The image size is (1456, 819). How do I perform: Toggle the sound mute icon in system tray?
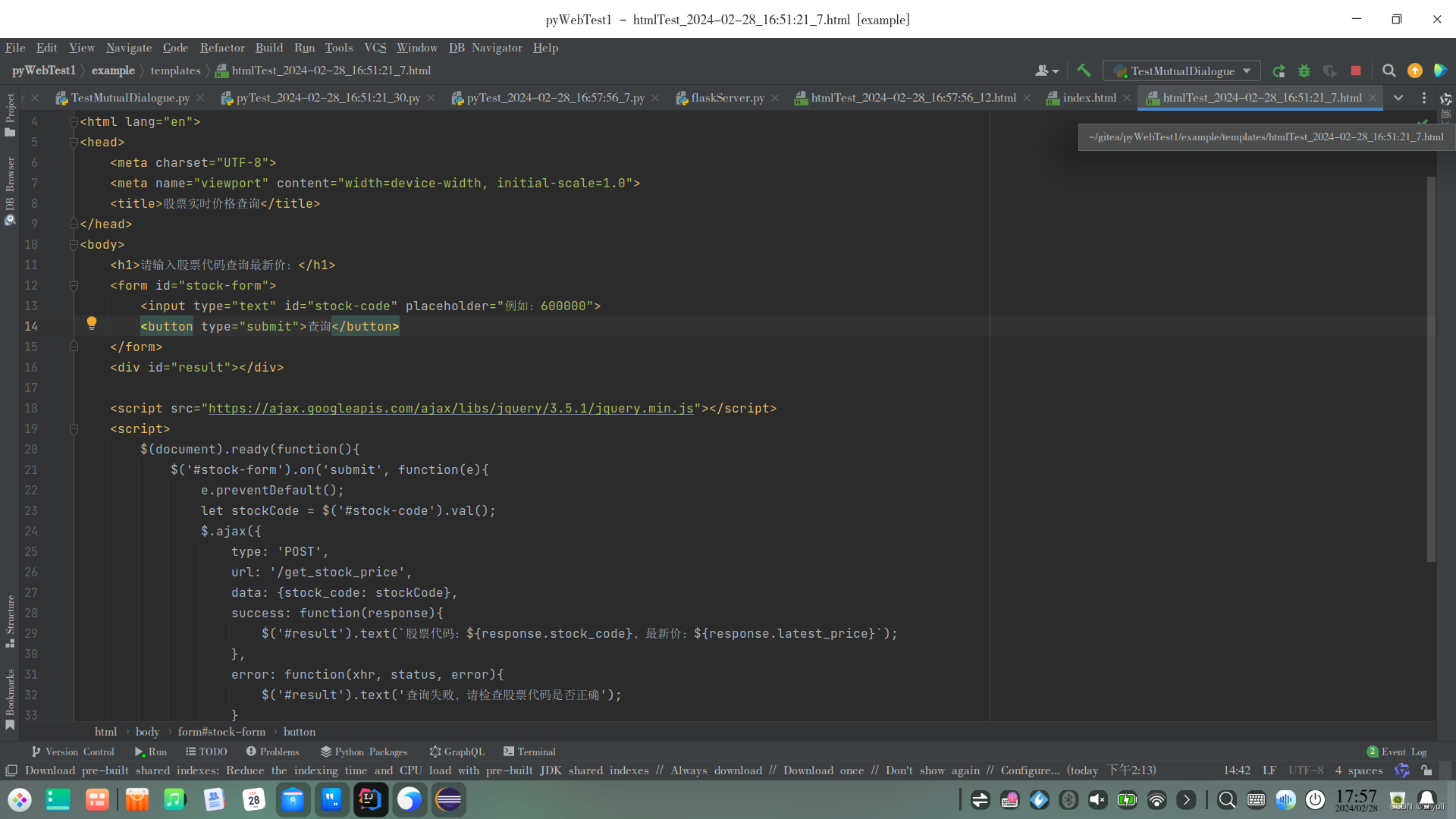tap(1097, 800)
